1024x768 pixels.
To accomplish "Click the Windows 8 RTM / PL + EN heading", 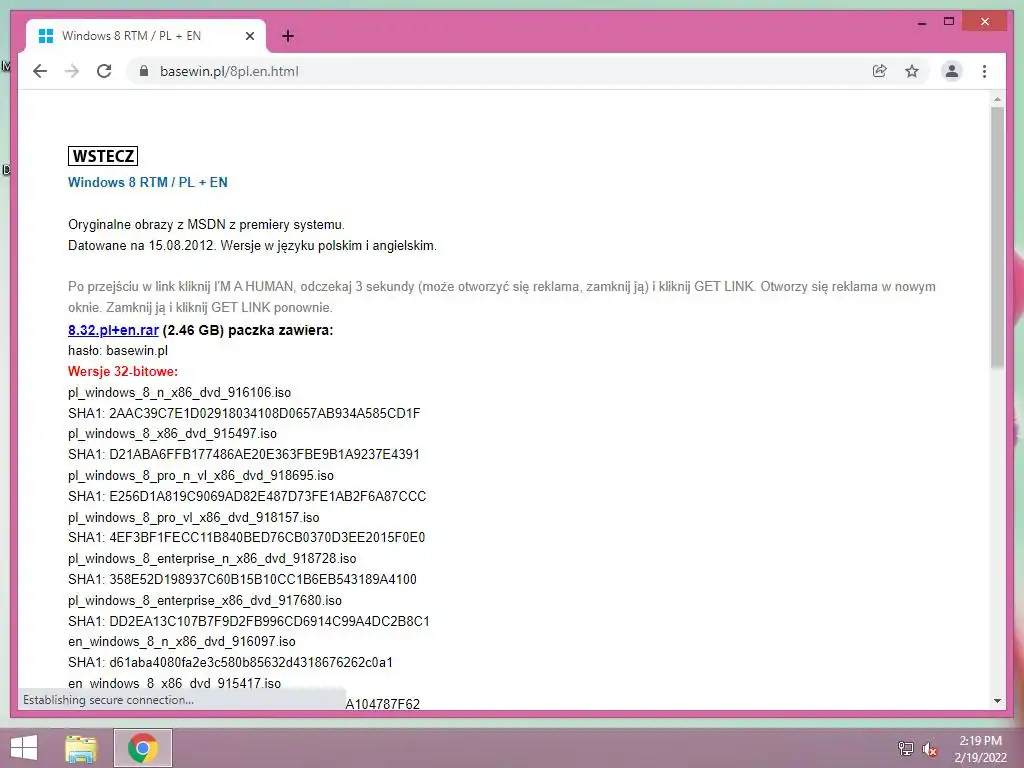I will (x=148, y=182).
